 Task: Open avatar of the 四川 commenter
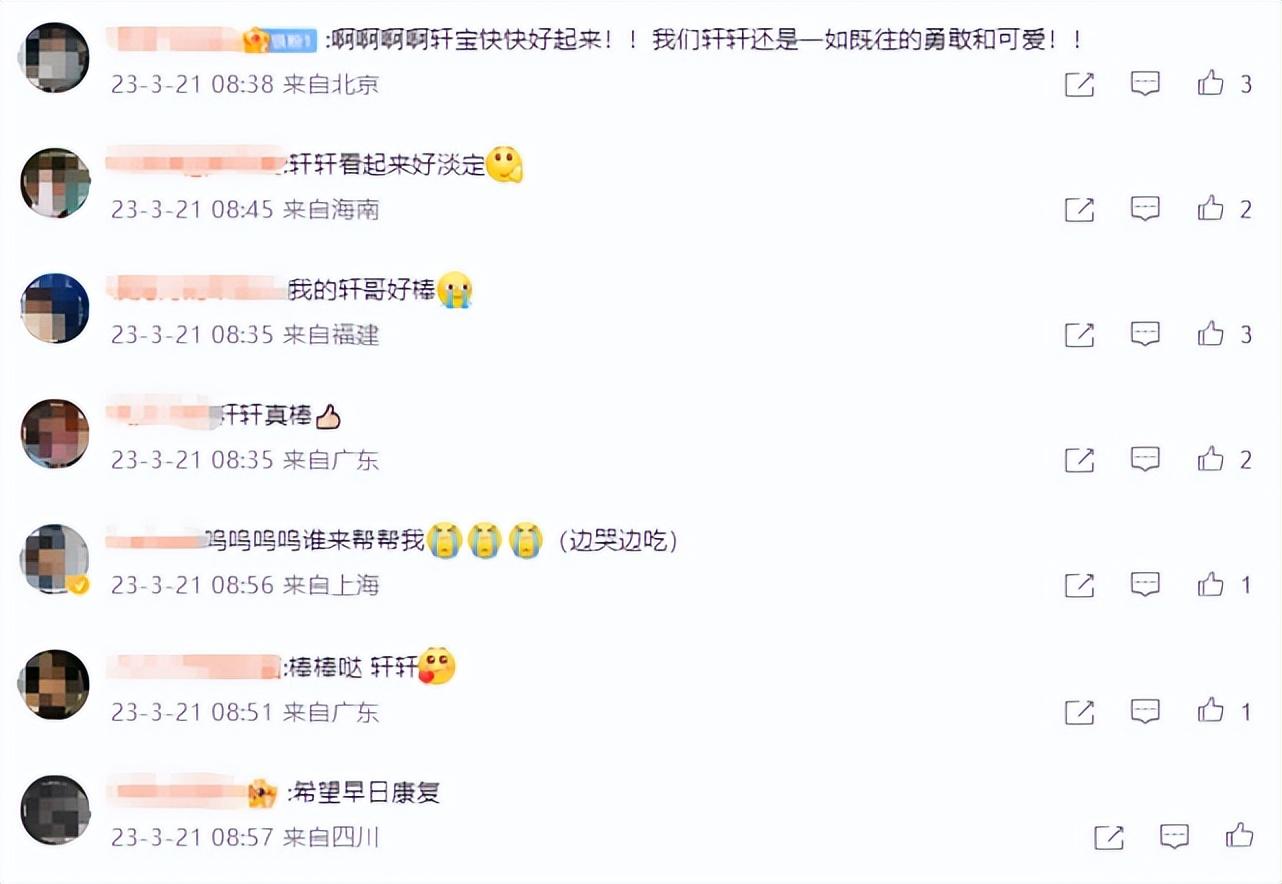pyautogui.click(x=55, y=810)
